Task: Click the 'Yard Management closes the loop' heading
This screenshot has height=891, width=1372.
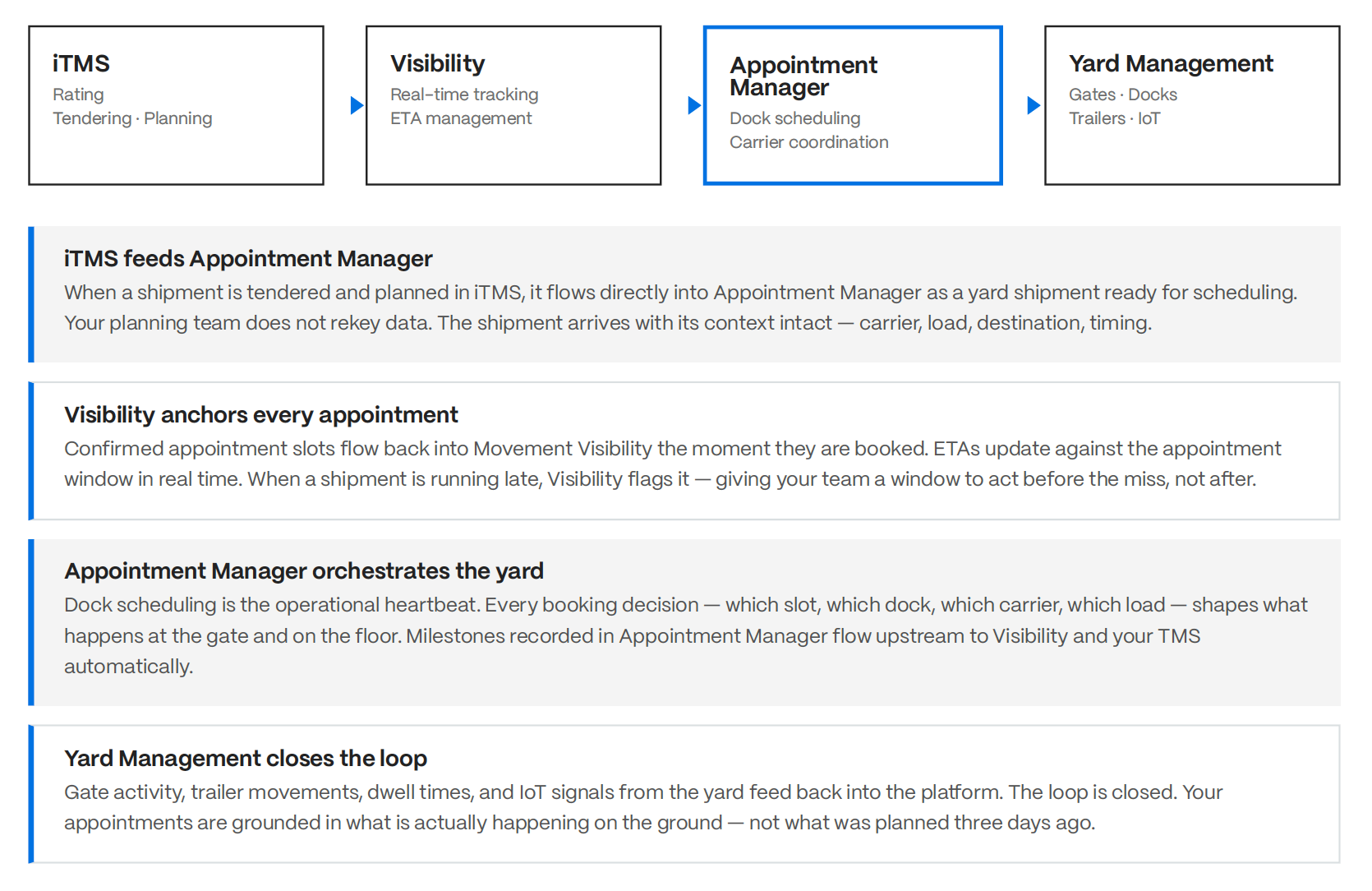Action: click(246, 759)
